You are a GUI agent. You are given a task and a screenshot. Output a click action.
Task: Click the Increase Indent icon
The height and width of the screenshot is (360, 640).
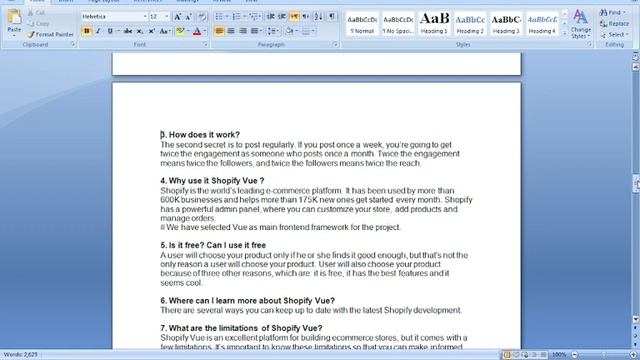(x=282, y=17)
